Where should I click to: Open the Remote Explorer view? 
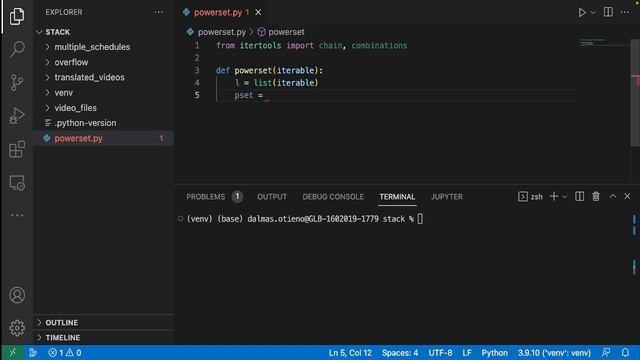17,183
